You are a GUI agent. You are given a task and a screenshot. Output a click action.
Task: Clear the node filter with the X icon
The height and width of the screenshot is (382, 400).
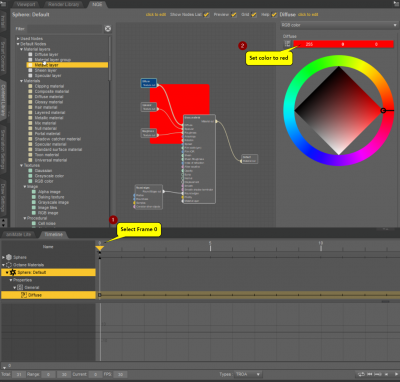tap(108, 29)
